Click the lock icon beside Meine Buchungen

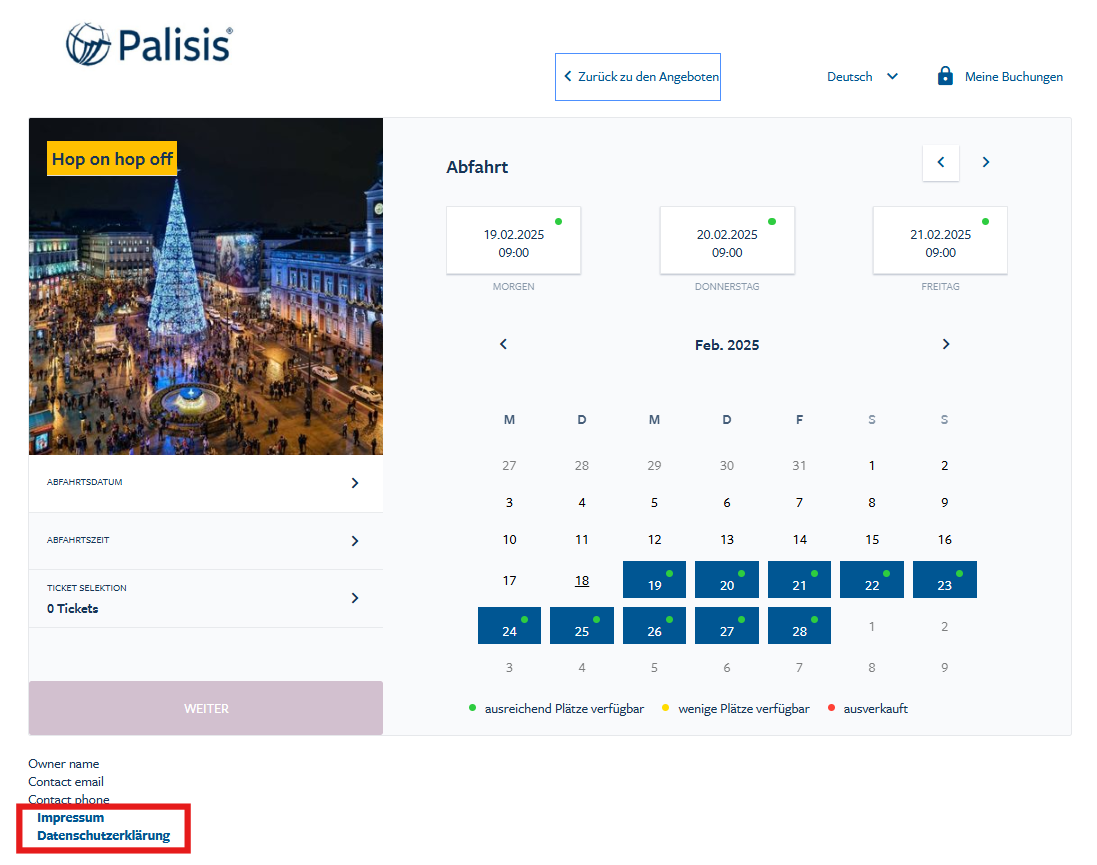point(945,76)
